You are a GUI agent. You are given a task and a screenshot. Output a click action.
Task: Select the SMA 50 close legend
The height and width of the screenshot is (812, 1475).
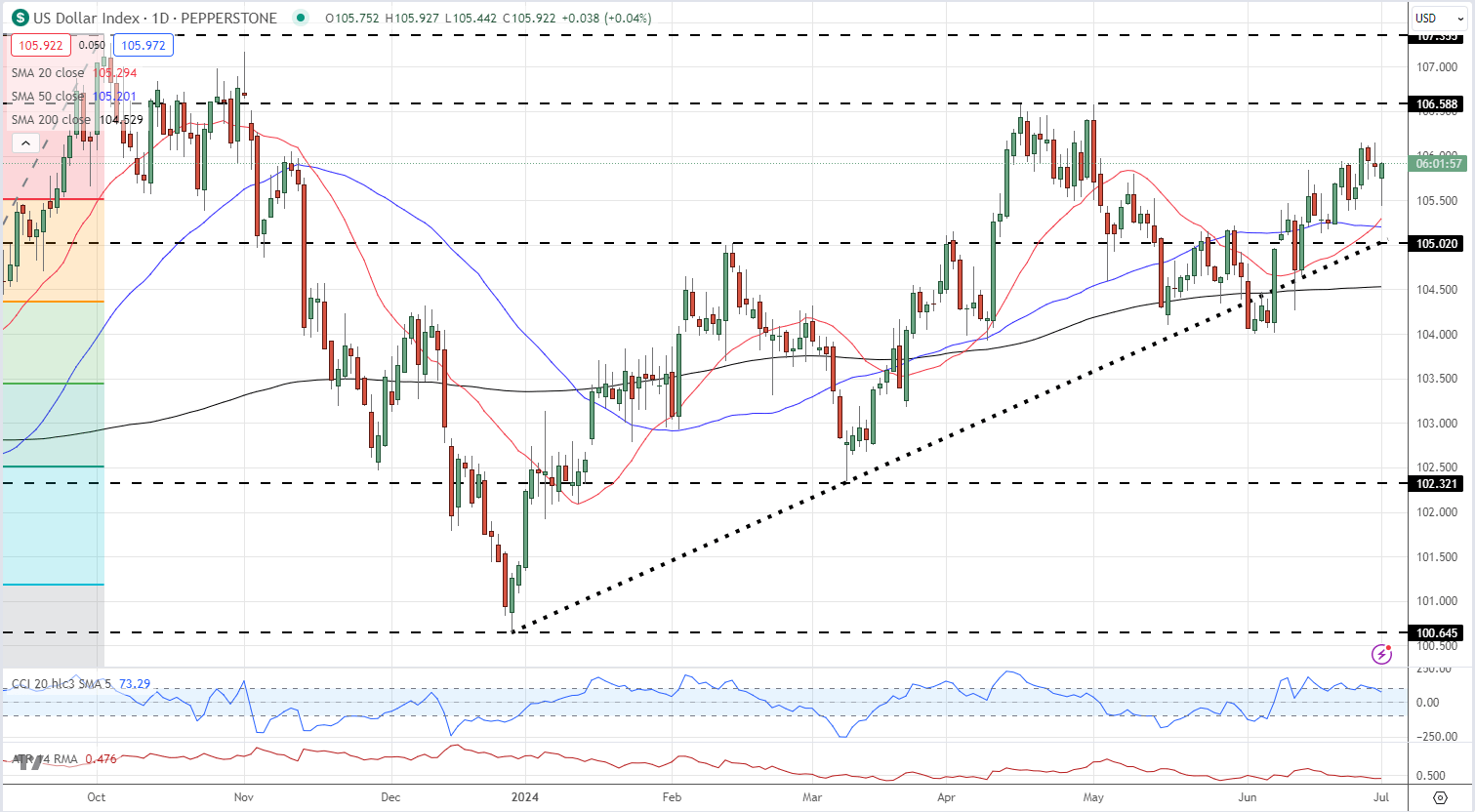pos(48,97)
